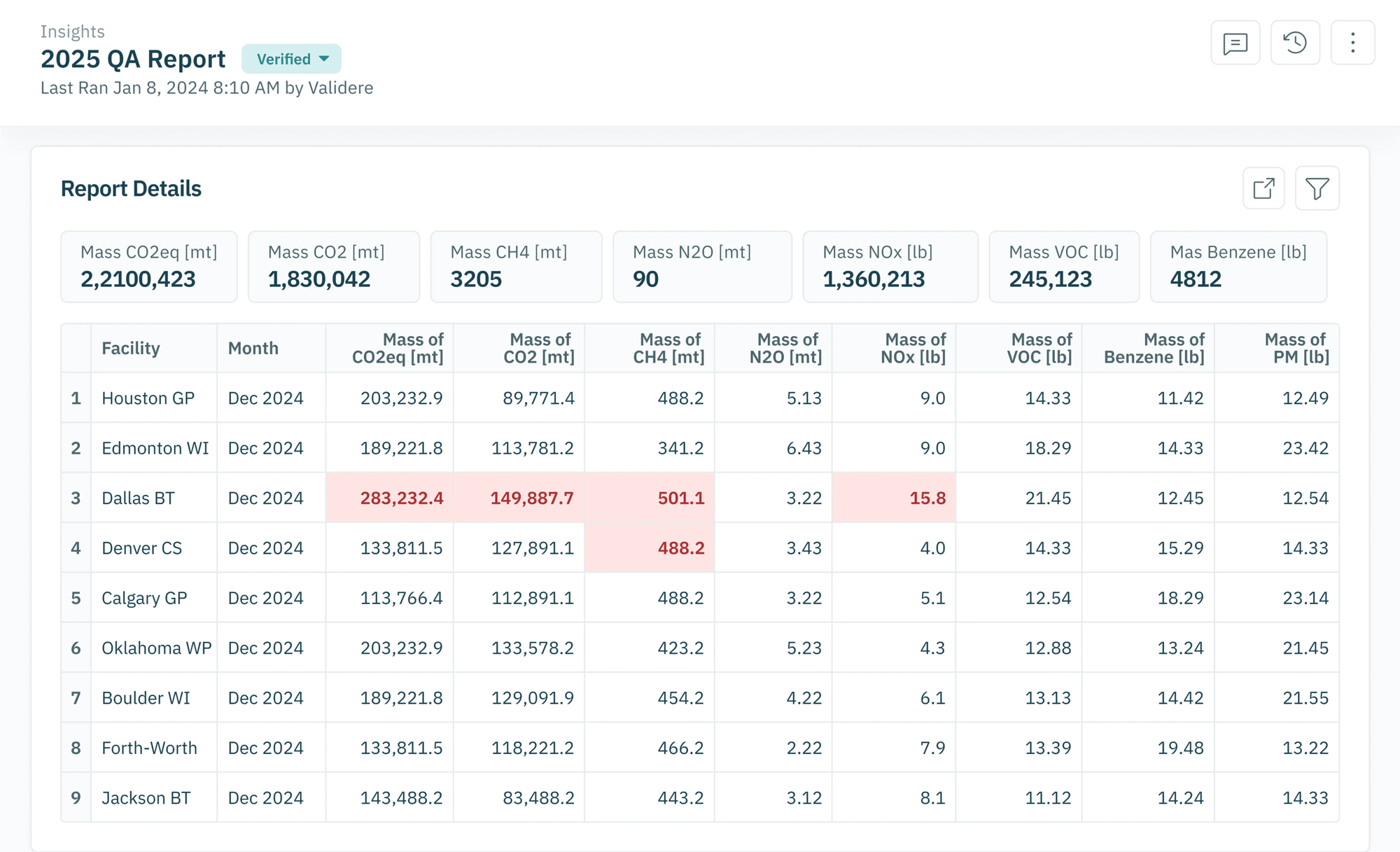This screenshot has height=852, width=1400.
Task: Open the three-dot more options menu
Action: [x=1352, y=43]
